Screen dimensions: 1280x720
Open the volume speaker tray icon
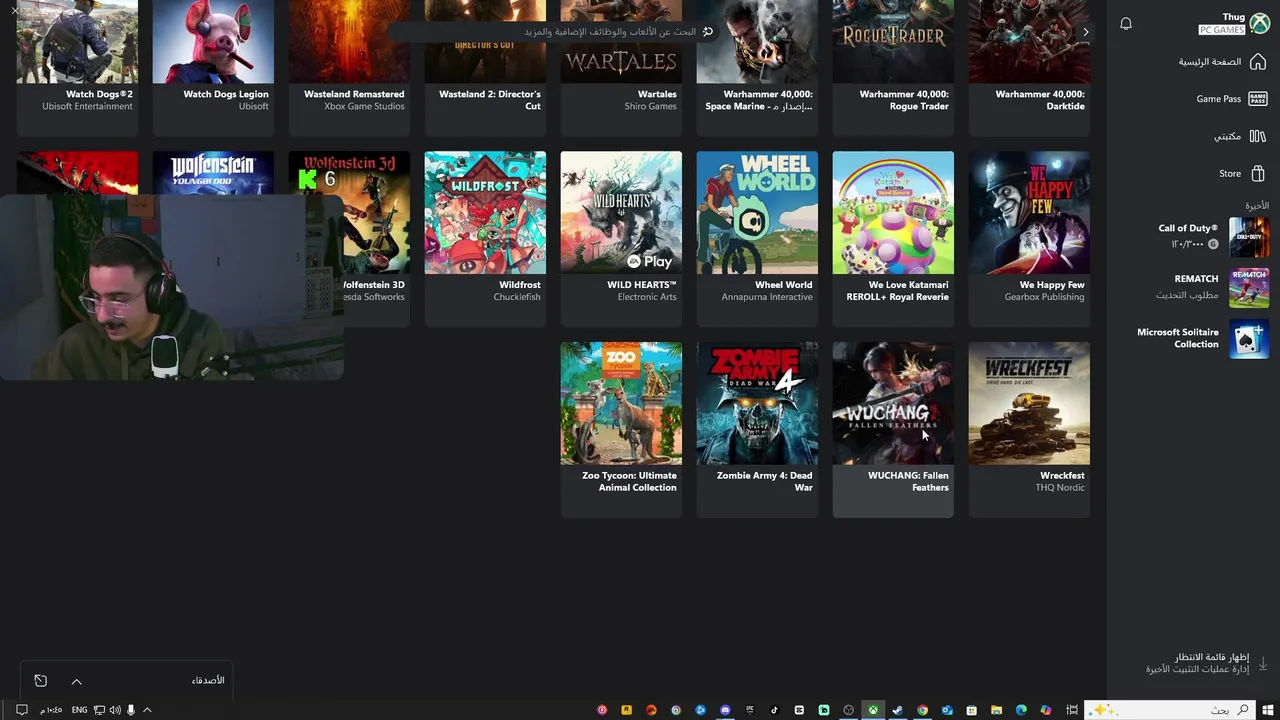(115, 710)
